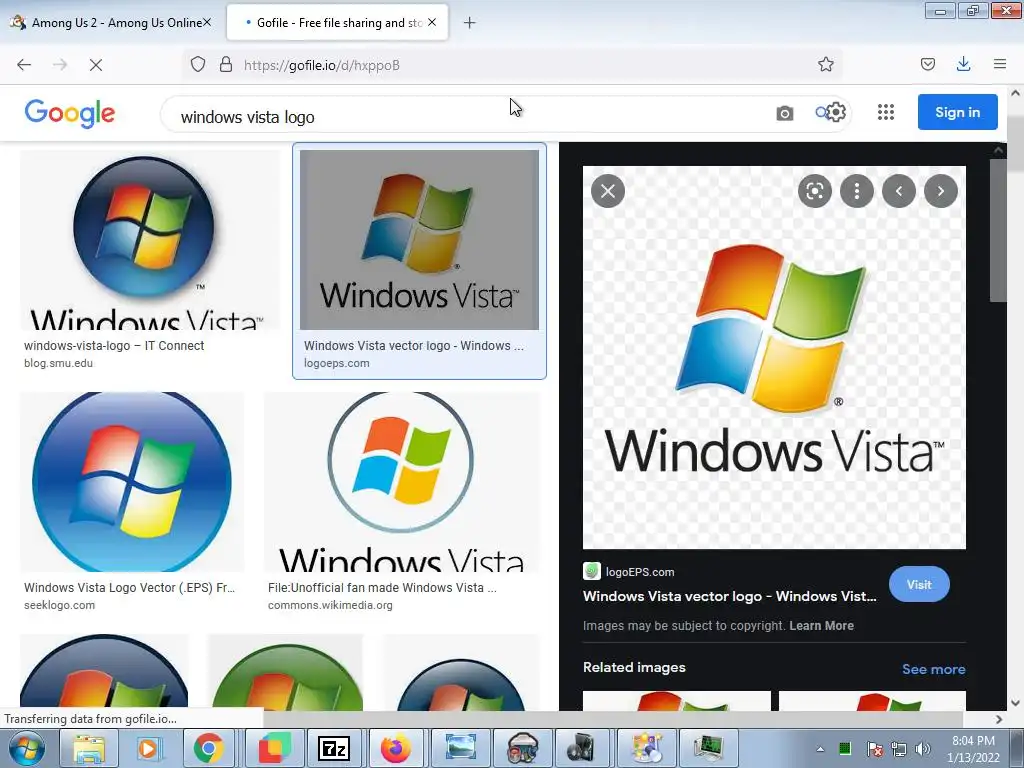
Task: Click the Learn More copyright link
Action: 821,626
